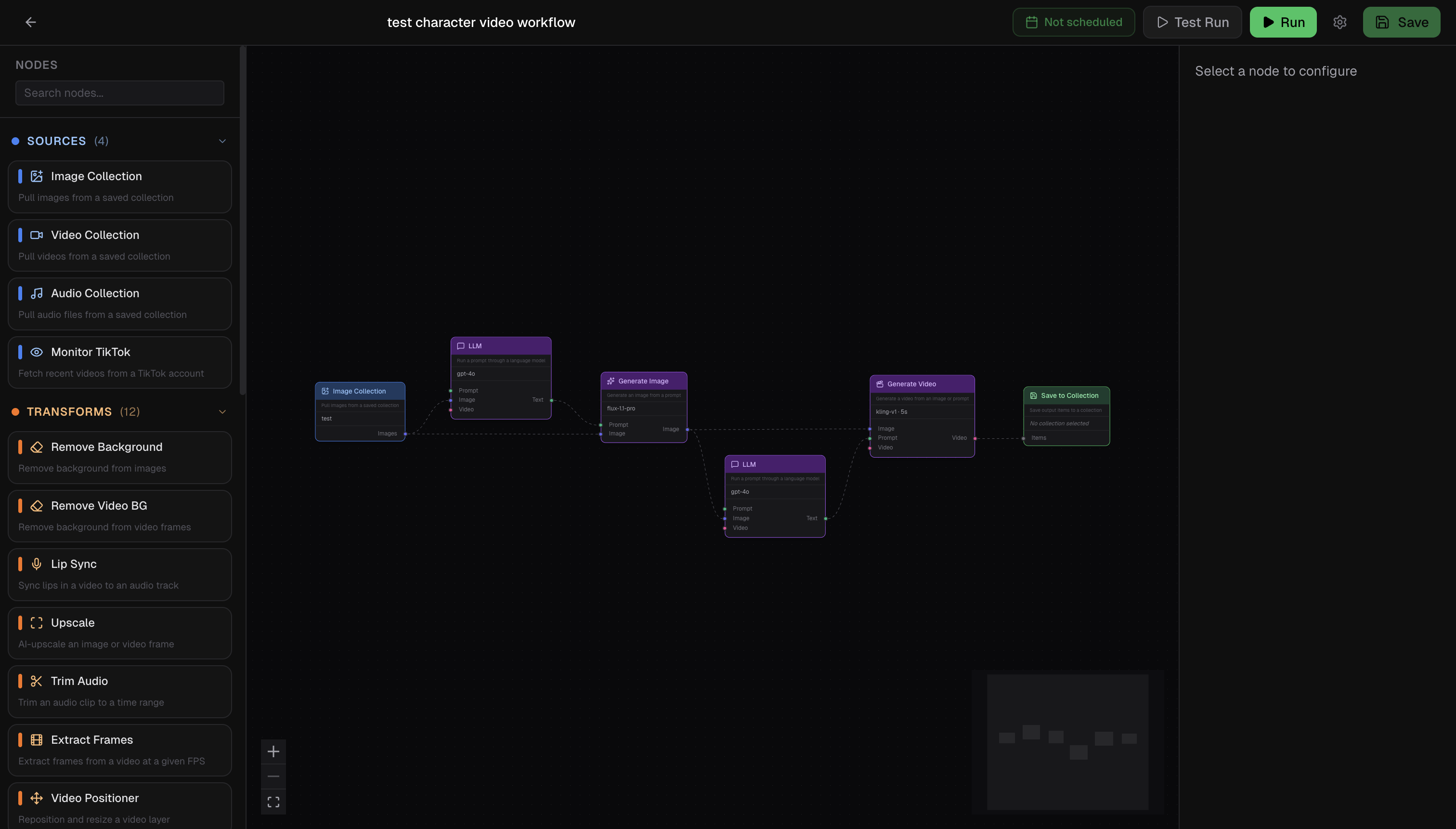Click the Video Positioner move icon
The height and width of the screenshot is (829, 1456).
tap(37, 798)
